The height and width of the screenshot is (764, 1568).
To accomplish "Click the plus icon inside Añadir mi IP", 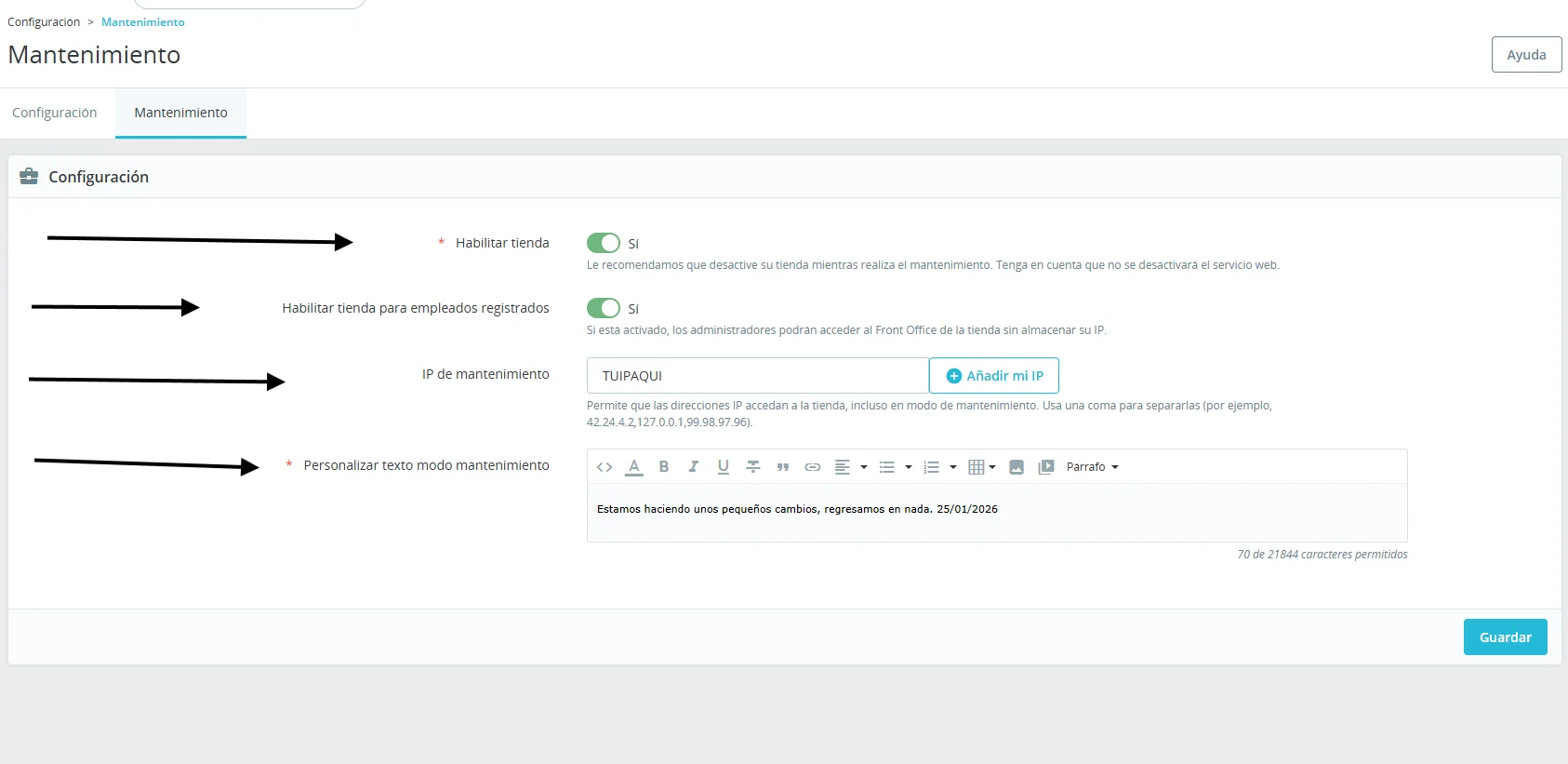I will (x=953, y=376).
